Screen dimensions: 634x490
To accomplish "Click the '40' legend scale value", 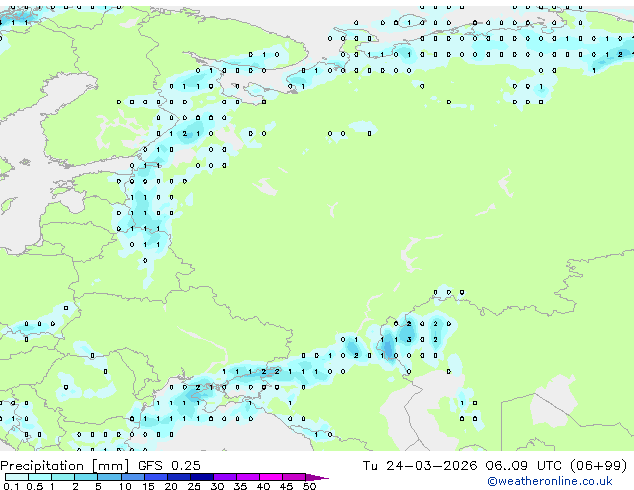I will click(x=263, y=486).
